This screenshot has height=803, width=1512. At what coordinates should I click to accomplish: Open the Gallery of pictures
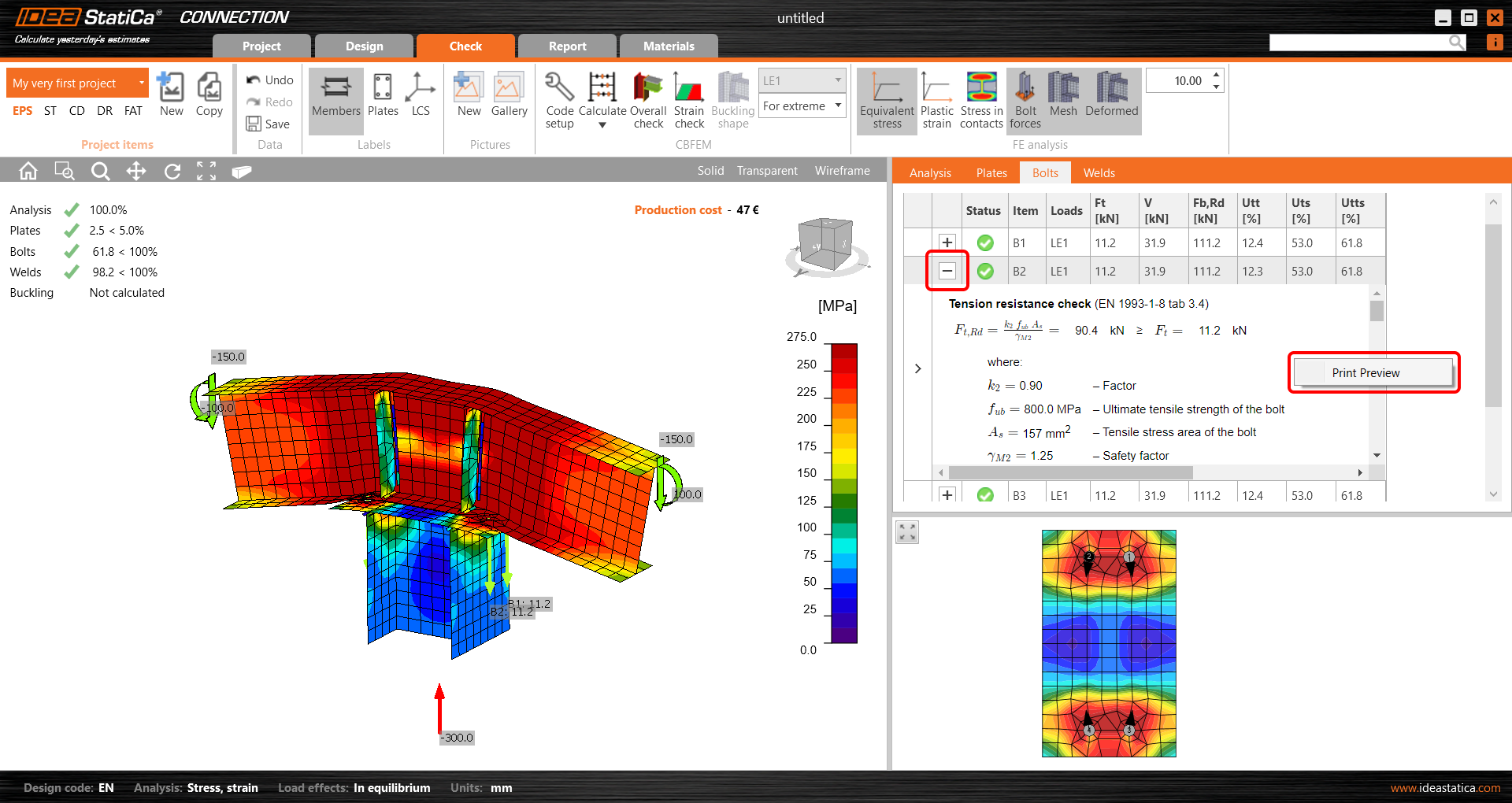pyautogui.click(x=509, y=94)
